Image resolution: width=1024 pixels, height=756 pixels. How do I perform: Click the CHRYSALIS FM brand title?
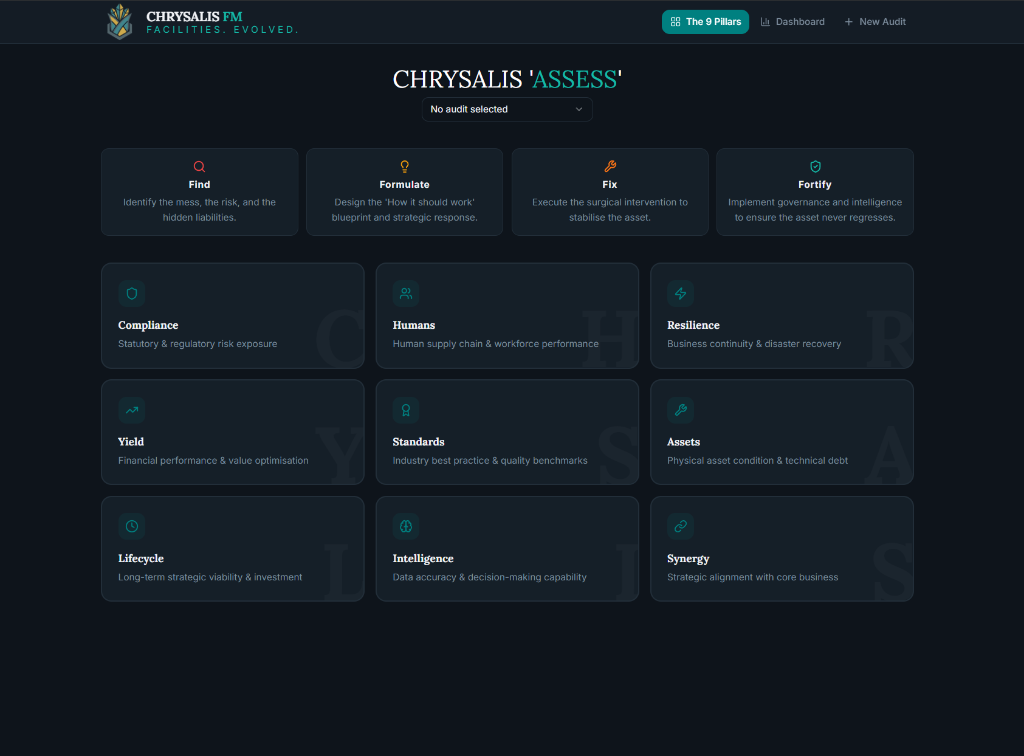pyautogui.click(x=195, y=16)
